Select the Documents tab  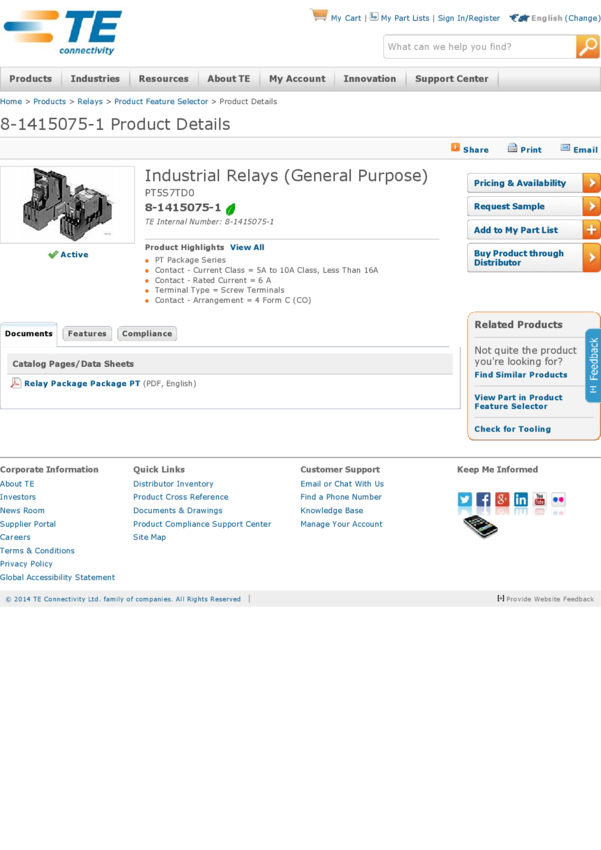click(x=29, y=333)
